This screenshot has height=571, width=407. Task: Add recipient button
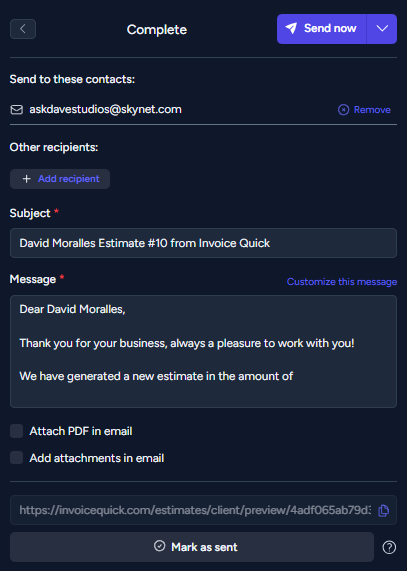coord(60,179)
